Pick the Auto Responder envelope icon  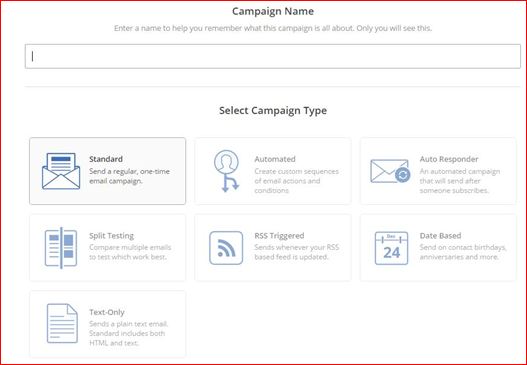pos(390,171)
